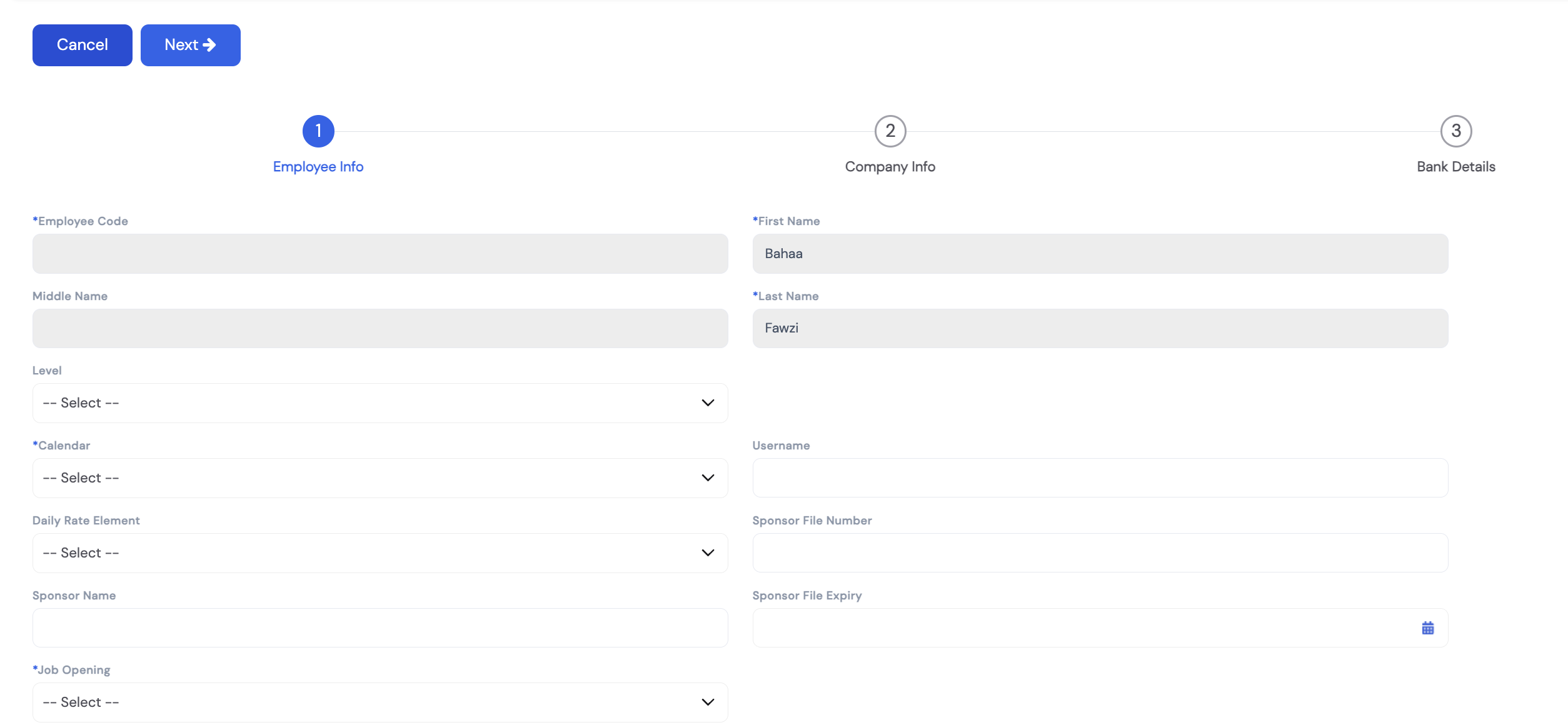Open the Level dropdown
This screenshot has height=725, width=1568.
tap(380, 403)
